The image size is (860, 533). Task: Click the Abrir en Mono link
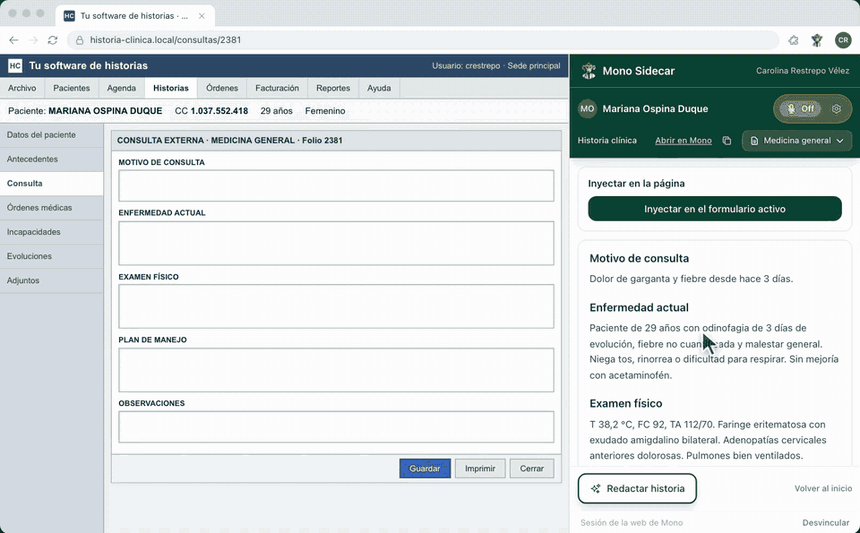tap(683, 140)
